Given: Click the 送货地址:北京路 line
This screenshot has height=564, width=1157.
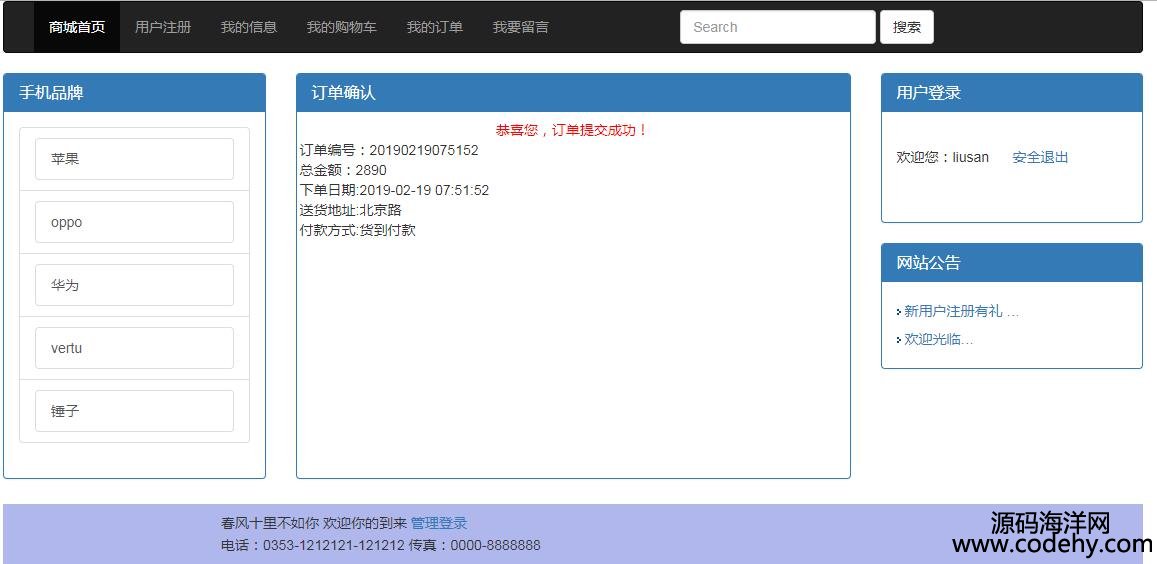Looking at the screenshot, I should click(x=350, y=210).
